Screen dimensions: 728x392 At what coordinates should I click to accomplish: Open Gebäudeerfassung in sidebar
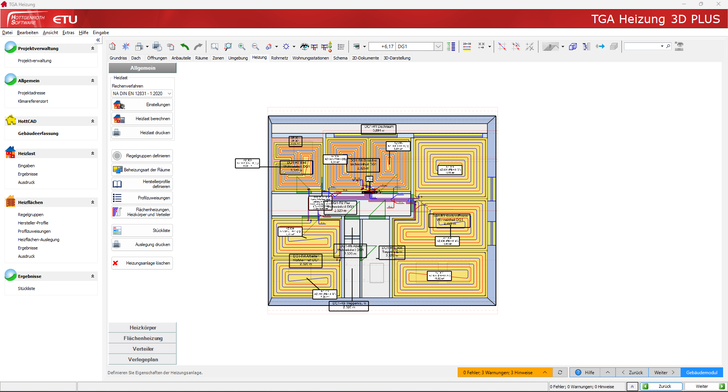pos(38,133)
